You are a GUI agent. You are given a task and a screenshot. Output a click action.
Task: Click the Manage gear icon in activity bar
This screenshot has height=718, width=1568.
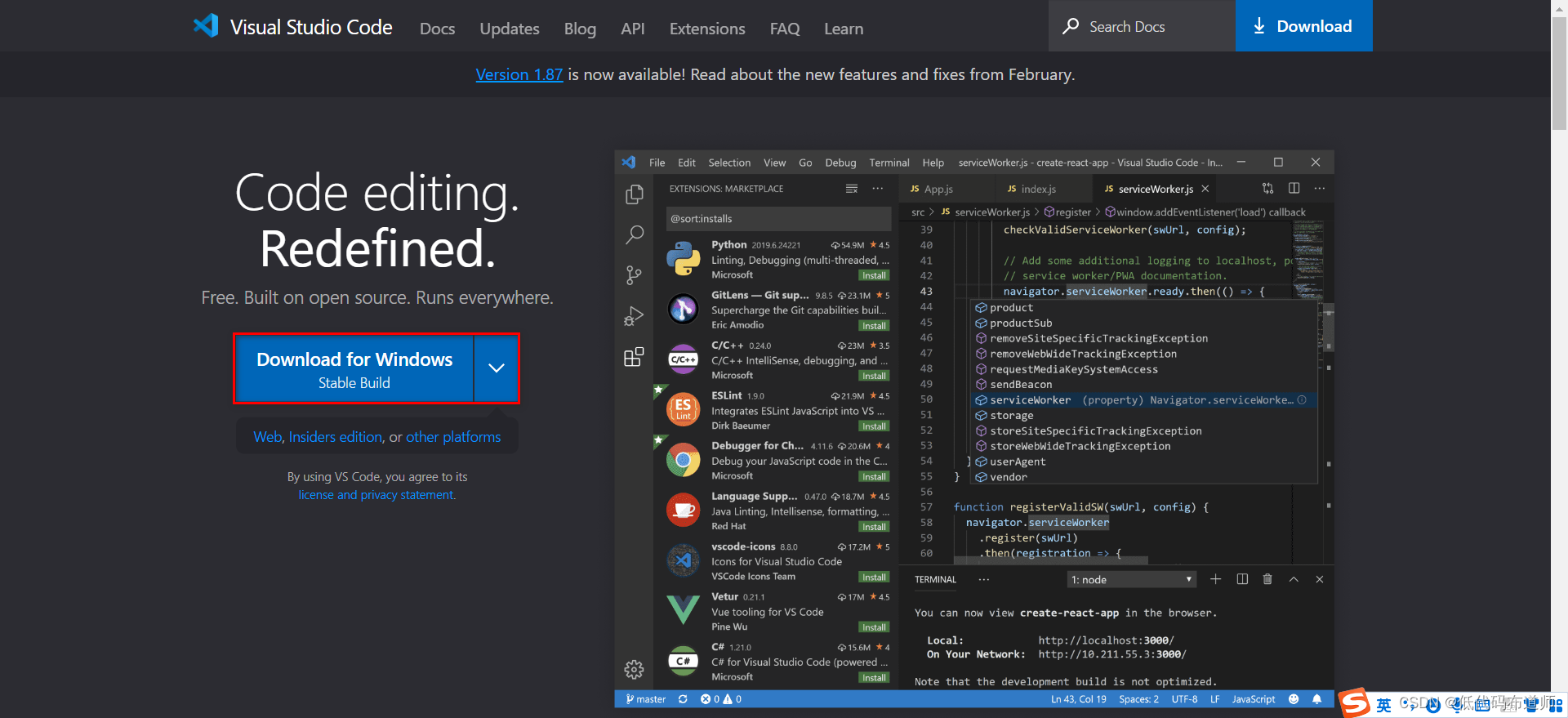tap(634, 670)
